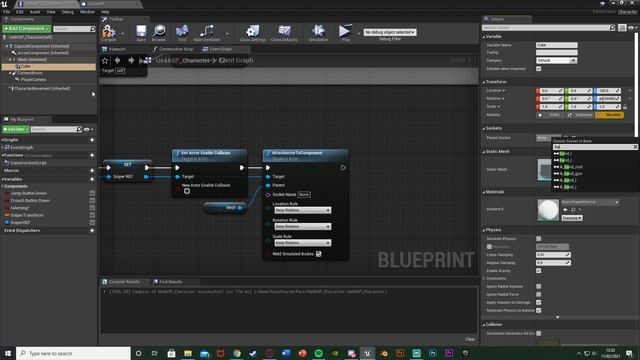Click the My Blueprint search icon
This screenshot has width=640, height=360.
[79, 129]
